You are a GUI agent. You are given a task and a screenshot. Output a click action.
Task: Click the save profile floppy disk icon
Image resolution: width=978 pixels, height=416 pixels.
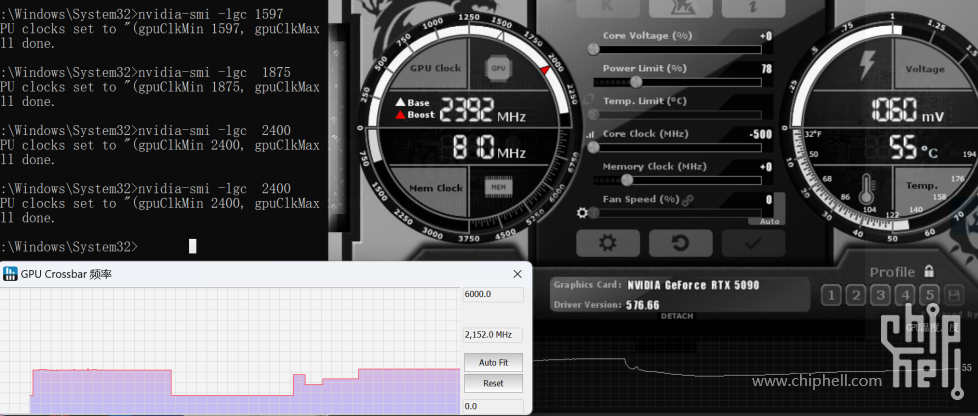click(954, 295)
